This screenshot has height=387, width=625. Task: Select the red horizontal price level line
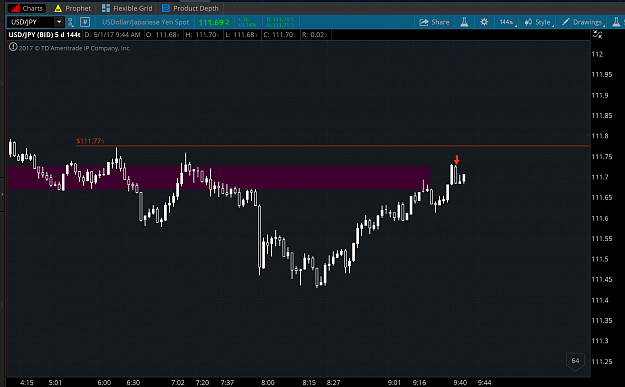tap(333, 146)
